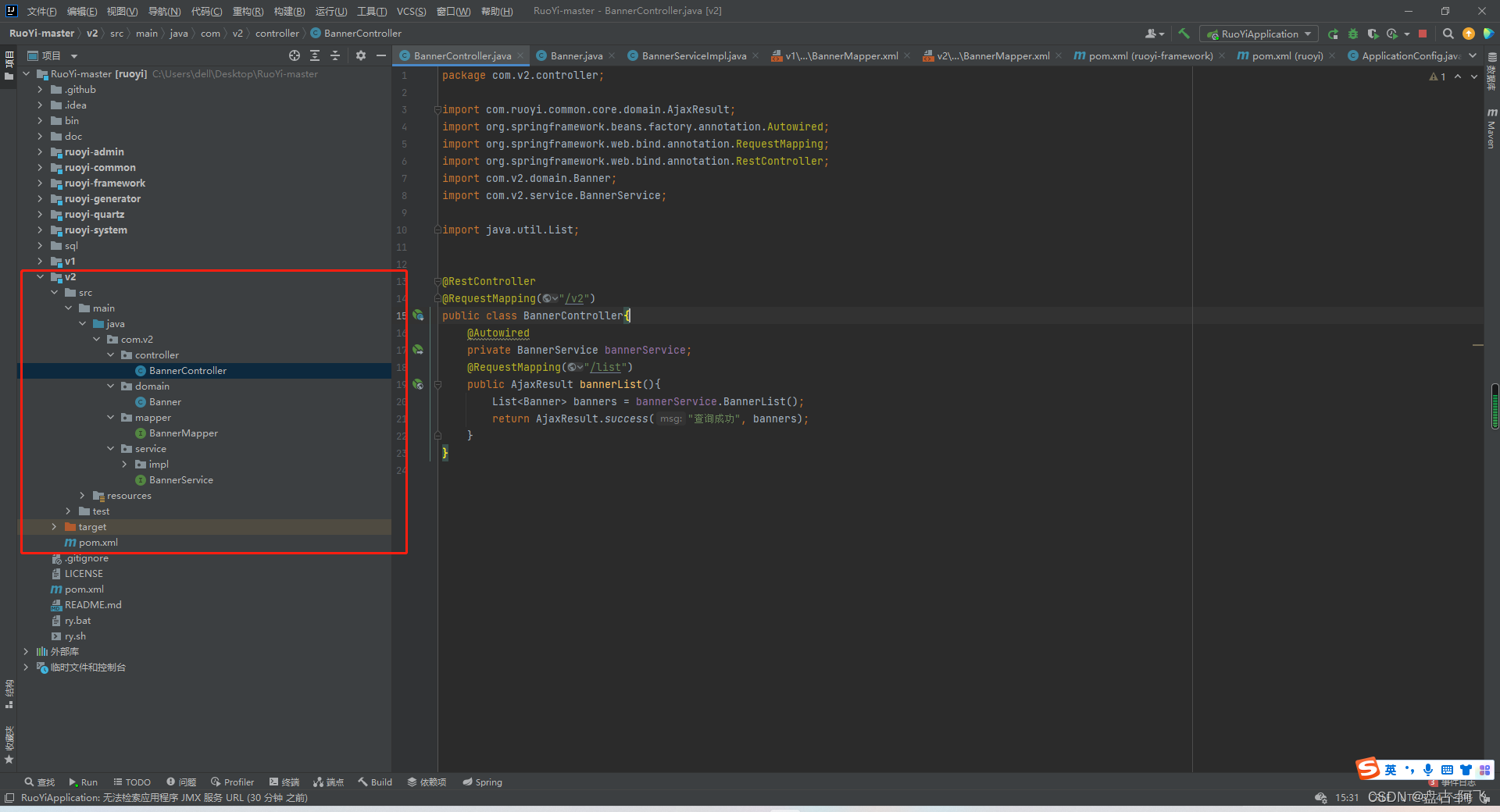Expand the ruoyi-admin module folder

(40, 151)
